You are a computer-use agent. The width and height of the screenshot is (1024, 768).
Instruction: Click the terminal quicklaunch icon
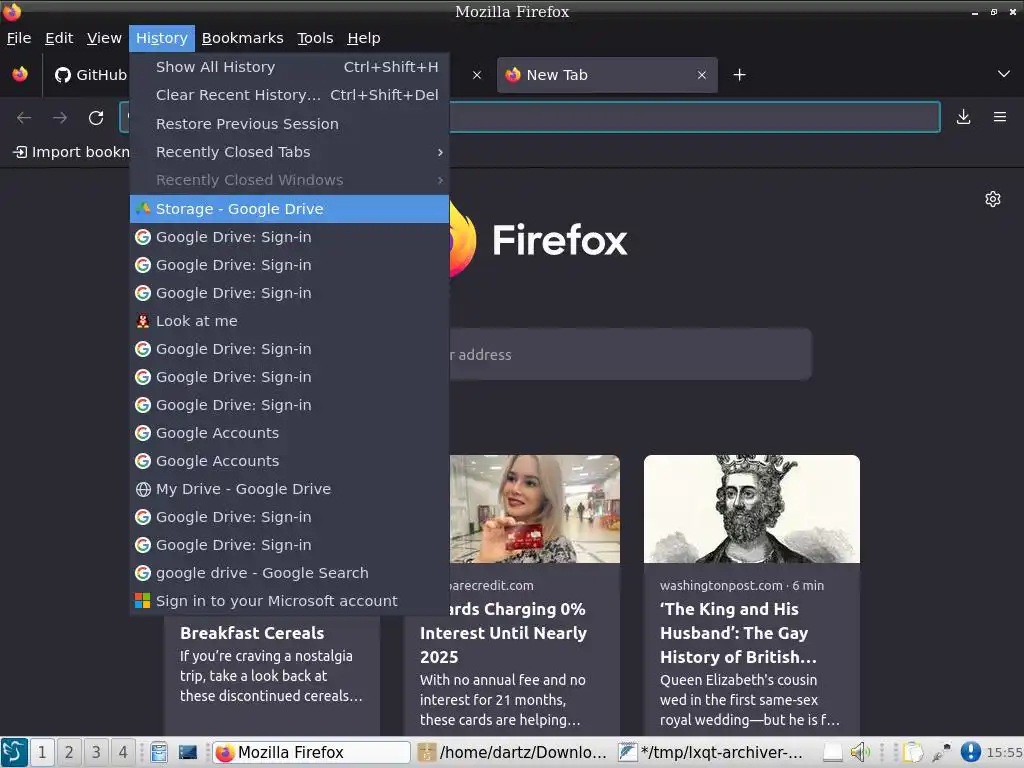(187, 752)
